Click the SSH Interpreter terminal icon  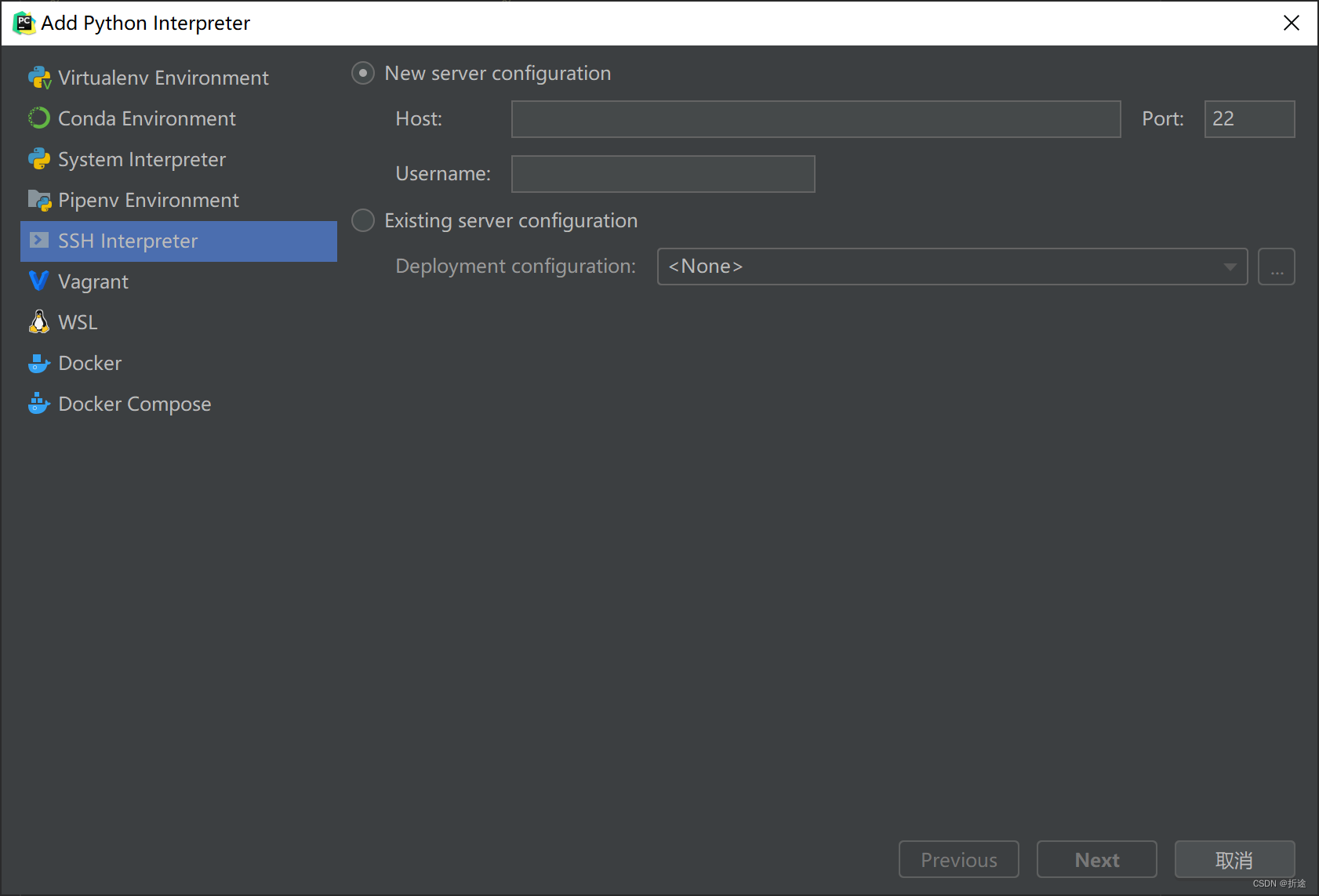pyautogui.click(x=39, y=240)
